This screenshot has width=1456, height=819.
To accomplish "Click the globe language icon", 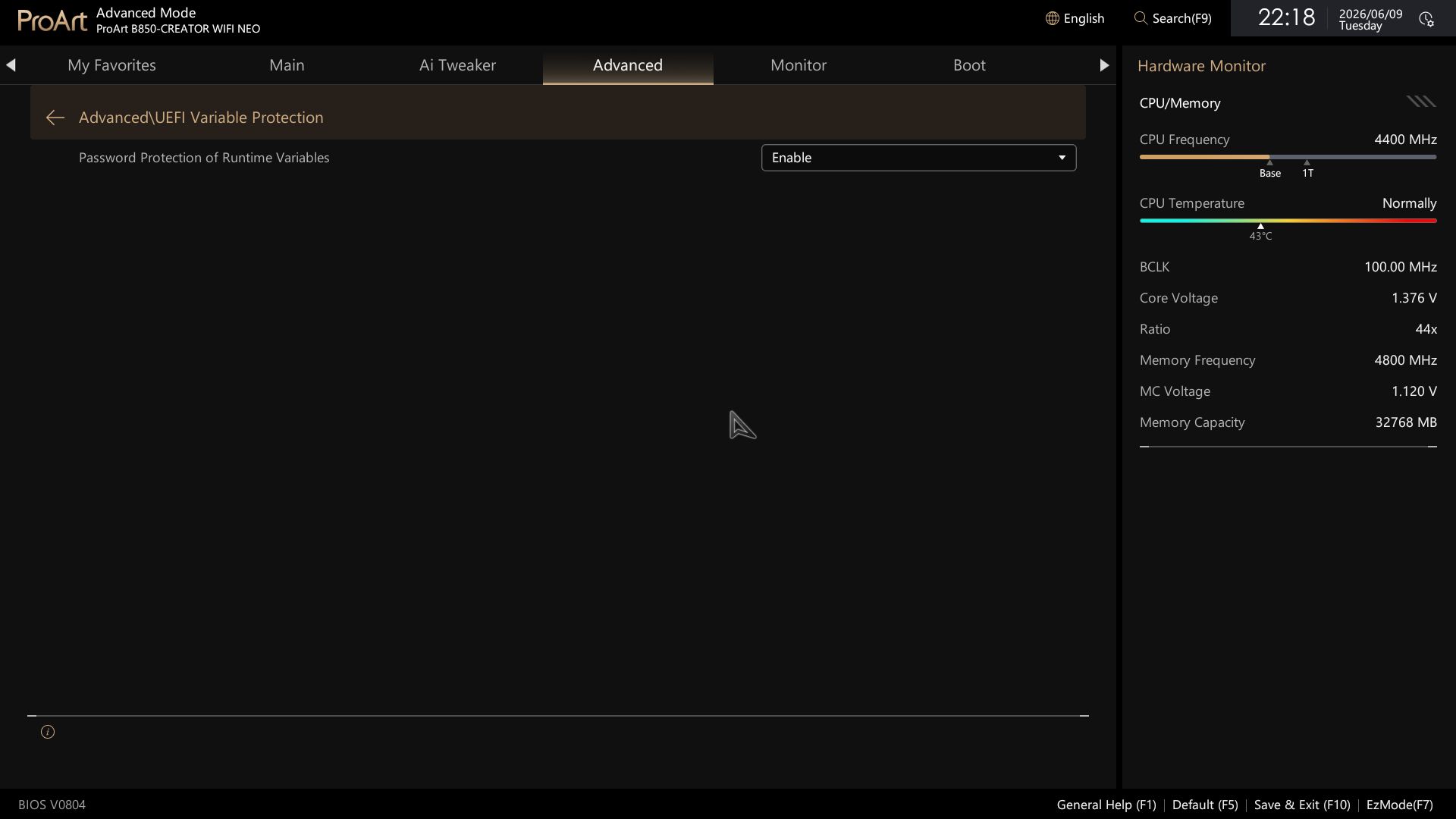I will click(x=1052, y=18).
